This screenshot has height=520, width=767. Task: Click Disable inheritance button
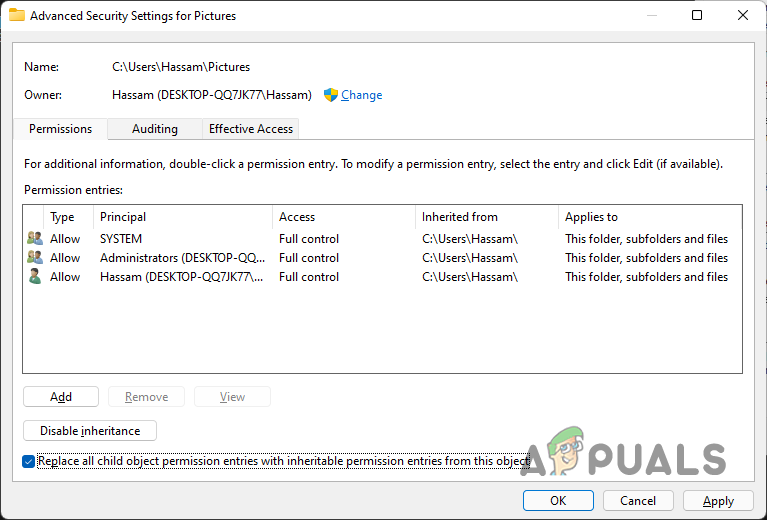[x=90, y=431]
